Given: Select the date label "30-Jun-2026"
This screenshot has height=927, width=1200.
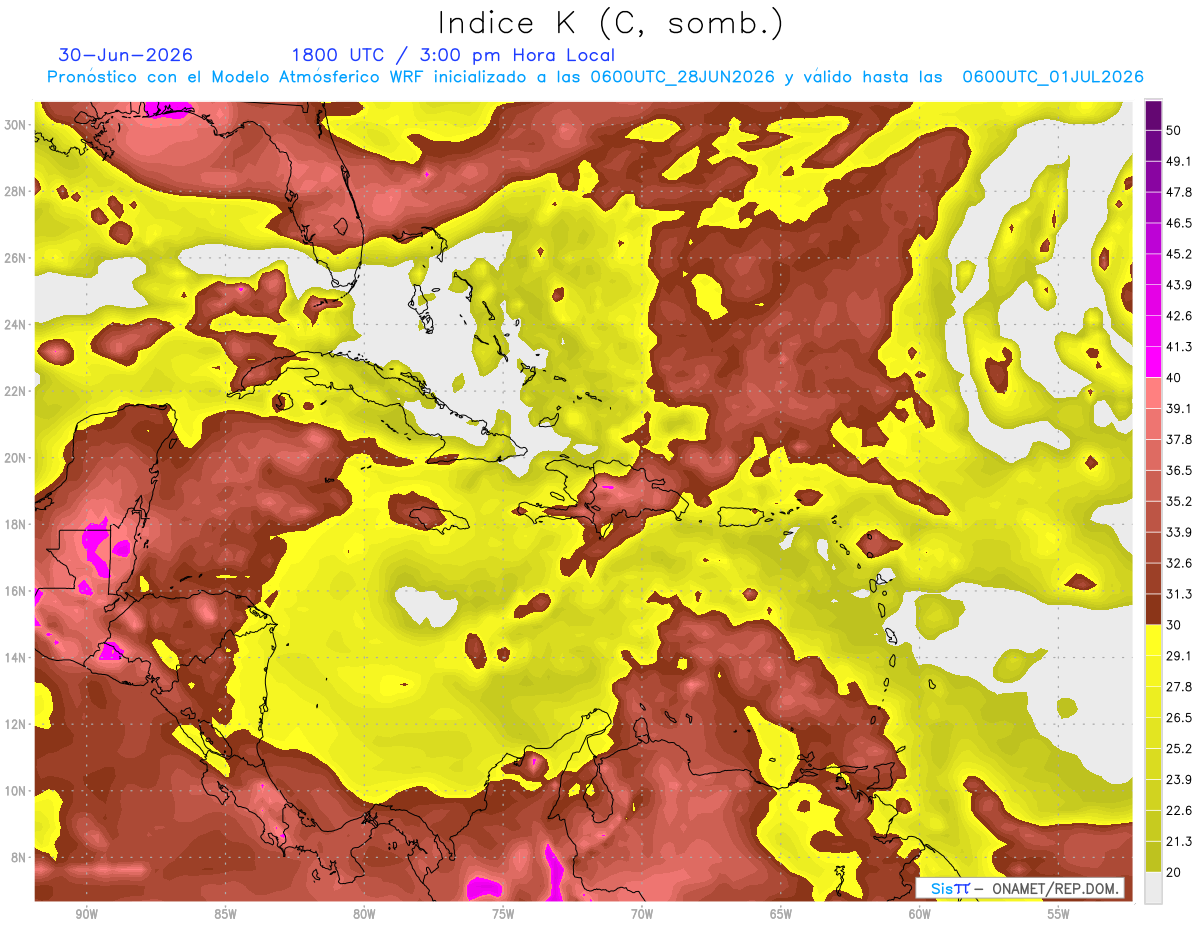Looking at the screenshot, I should tap(126, 55).
